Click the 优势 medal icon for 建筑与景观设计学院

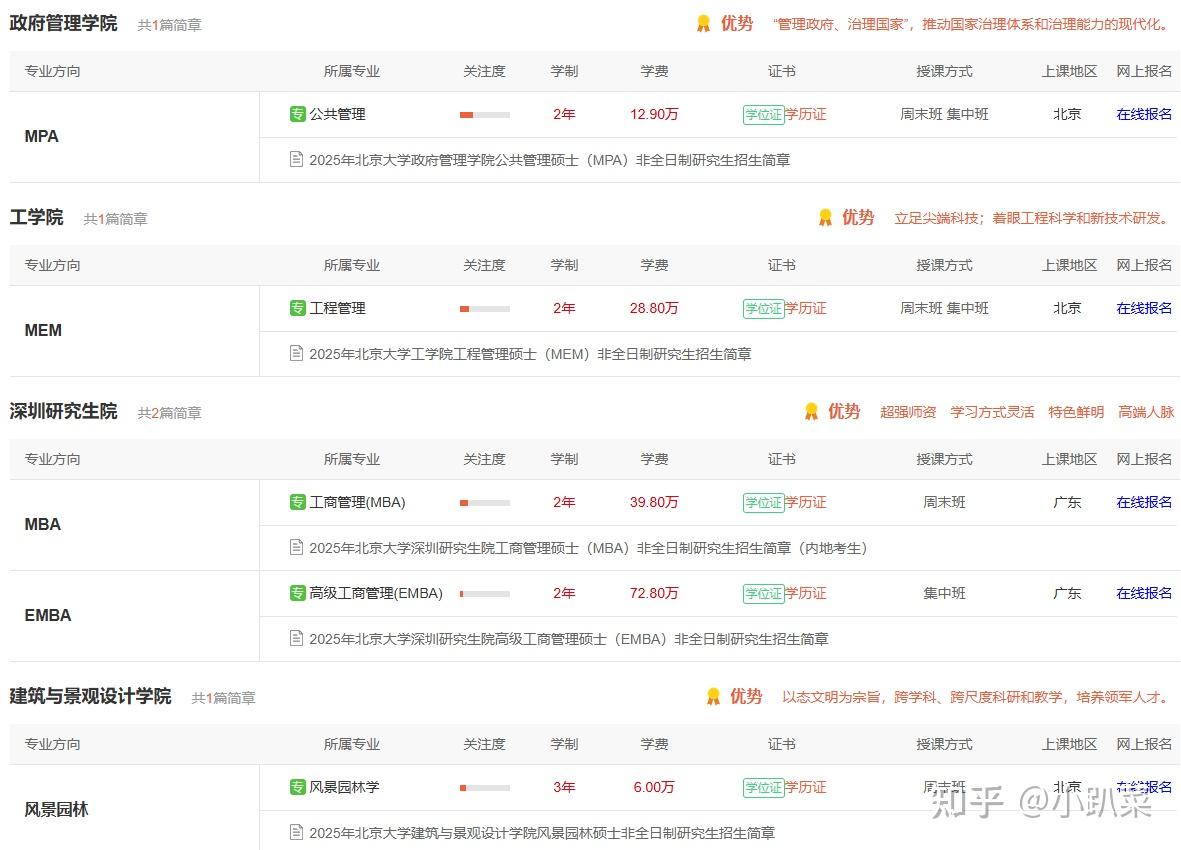(x=713, y=696)
